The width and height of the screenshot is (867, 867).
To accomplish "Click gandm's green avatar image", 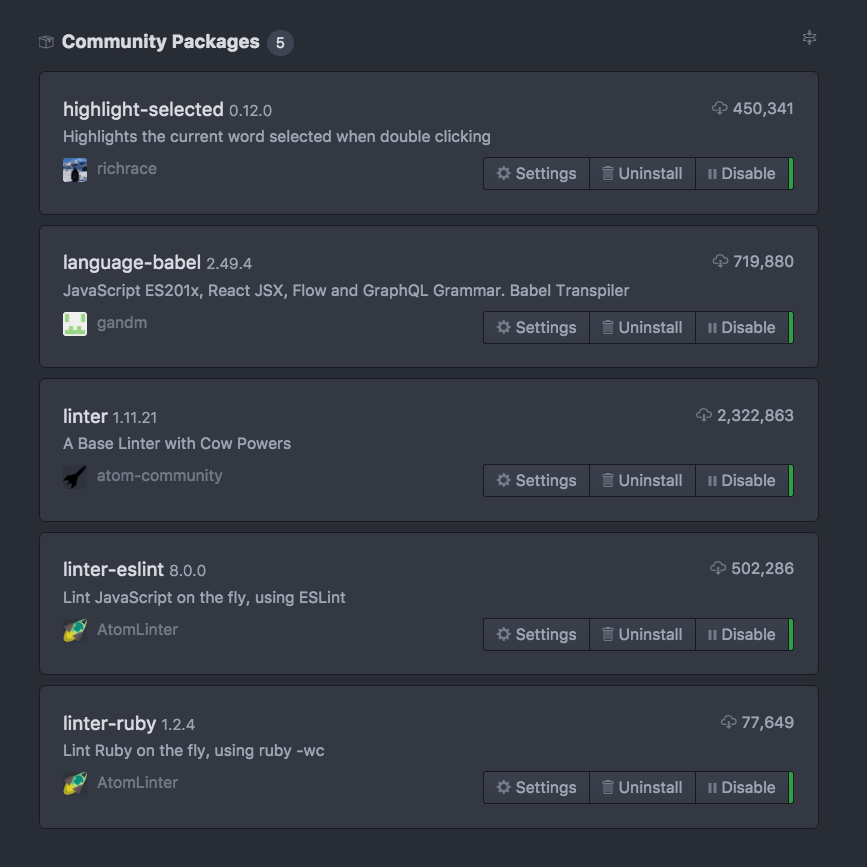I will click(75, 323).
